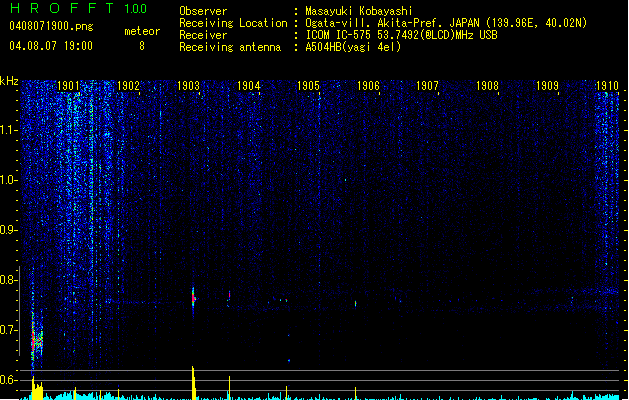Click the Receiving Location label
The width and height of the screenshot is (629, 400).
tap(233, 23)
